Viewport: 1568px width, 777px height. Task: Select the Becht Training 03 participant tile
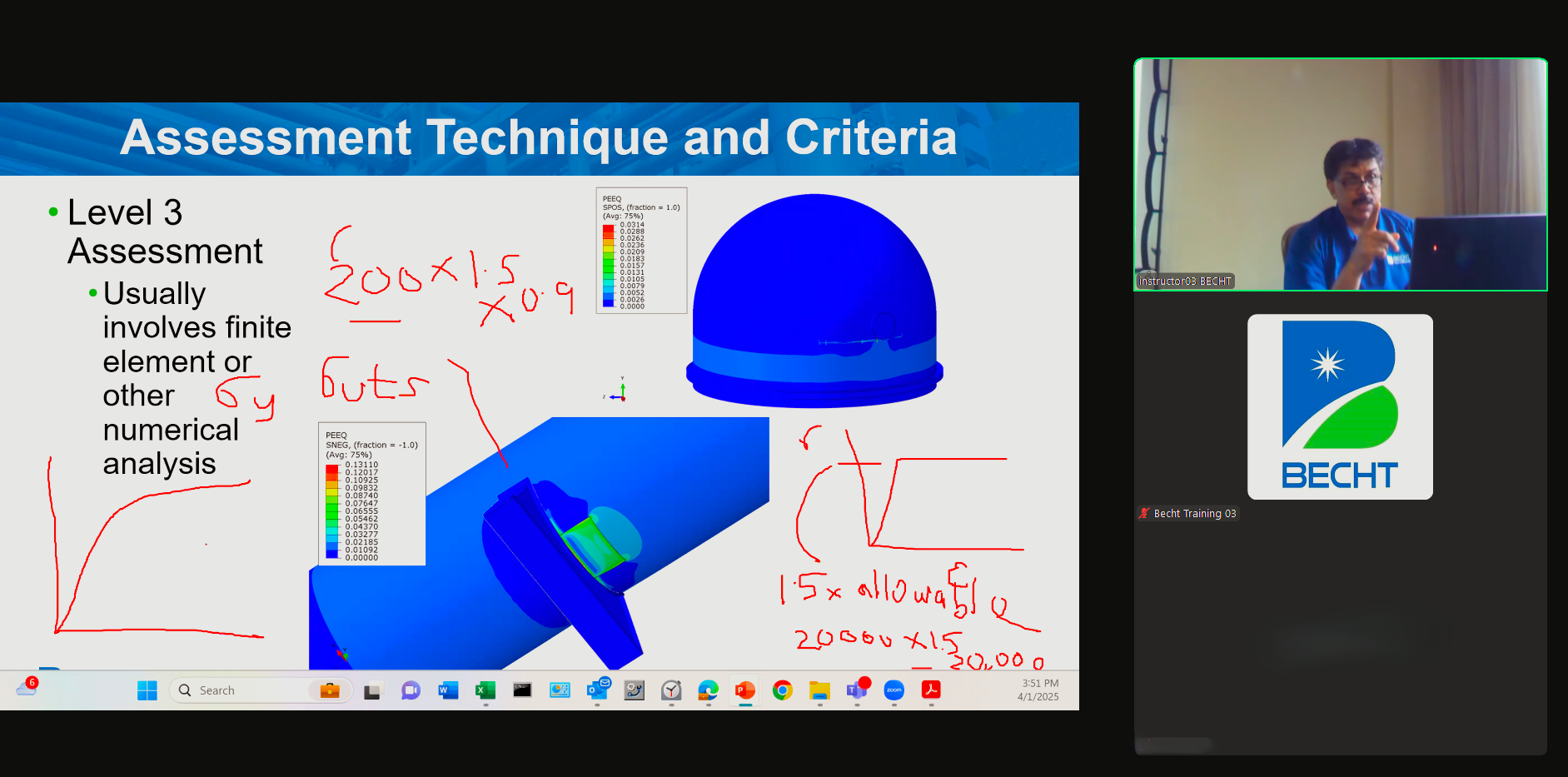pyautogui.click(x=1340, y=406)
